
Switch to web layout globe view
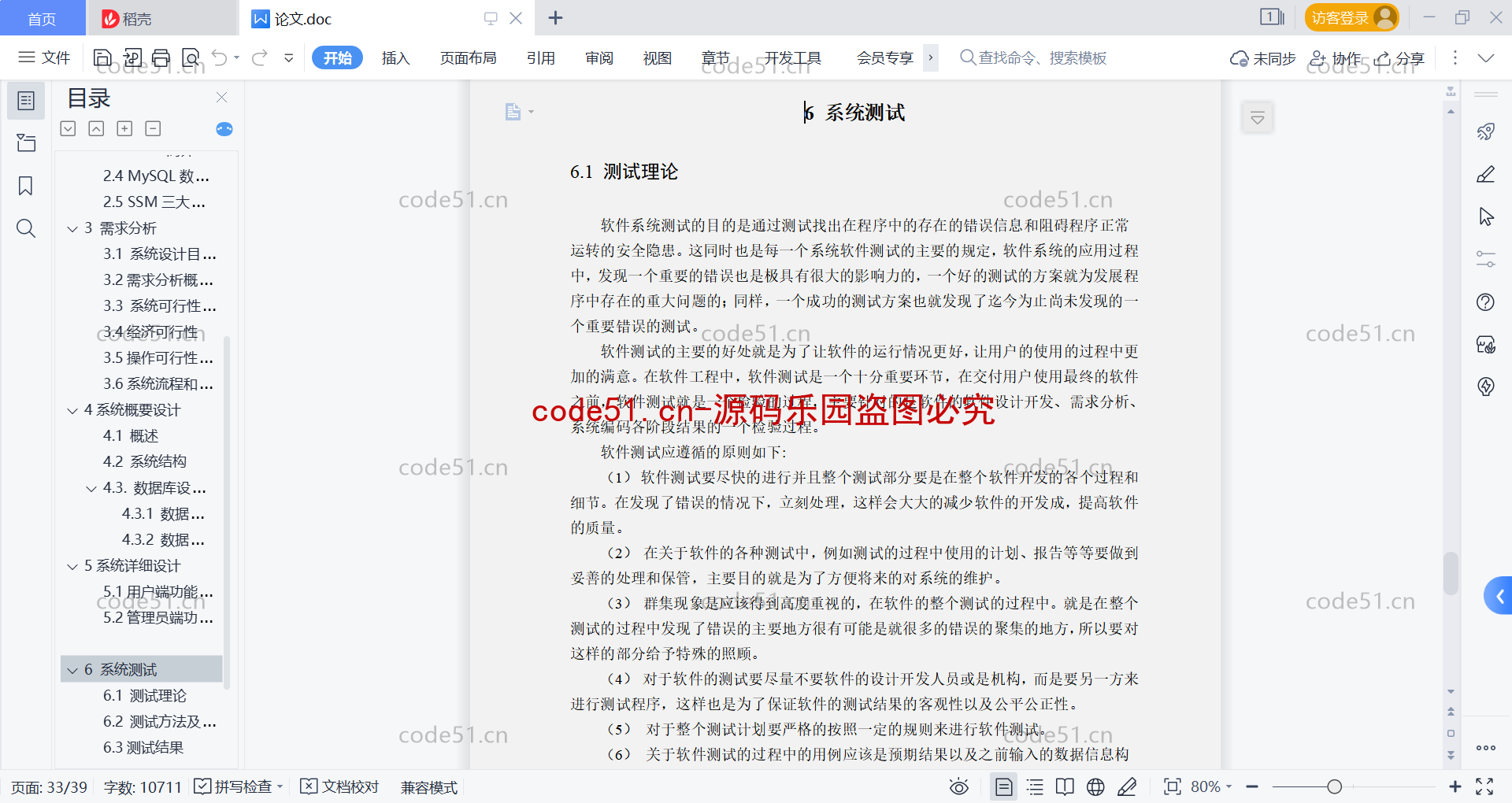pos(1095,786)
